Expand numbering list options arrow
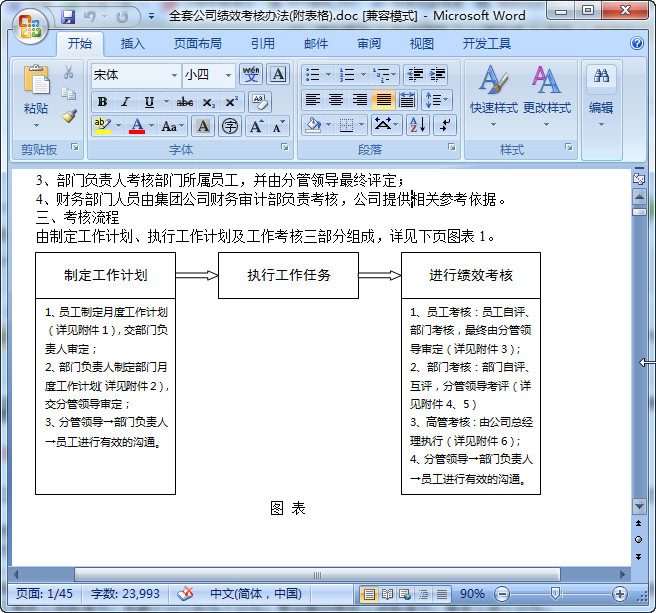Image resolution: width=656 pixels, height=613 pixels. (x=363, y=75)
